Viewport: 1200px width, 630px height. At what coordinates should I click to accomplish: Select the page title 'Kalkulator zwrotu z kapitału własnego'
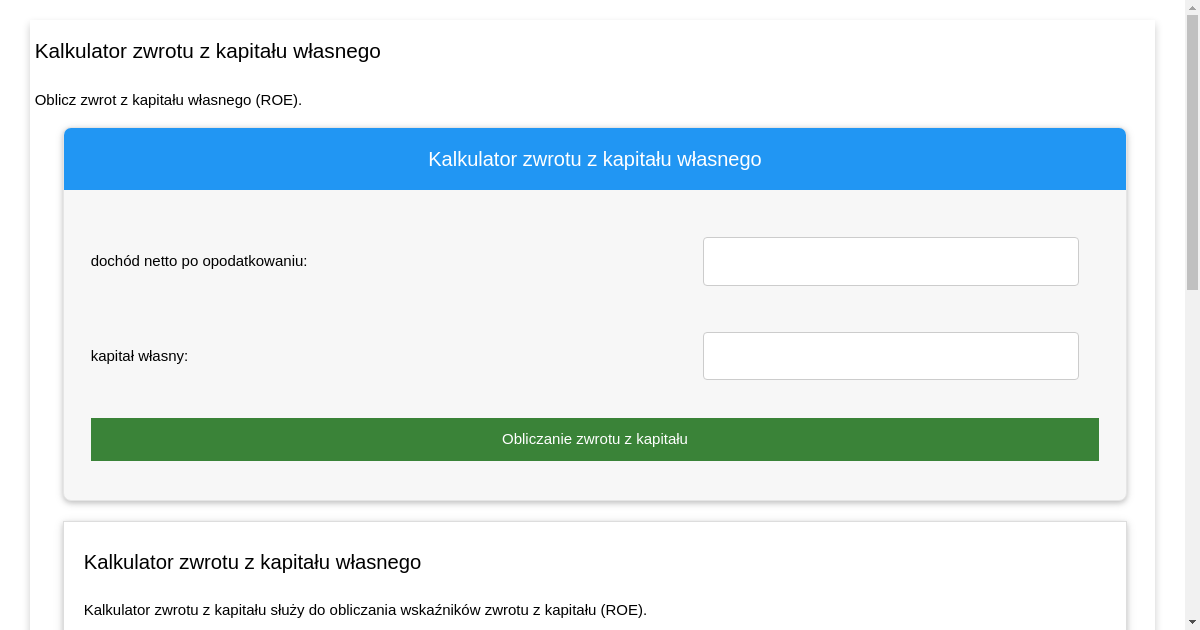(207, 51)
